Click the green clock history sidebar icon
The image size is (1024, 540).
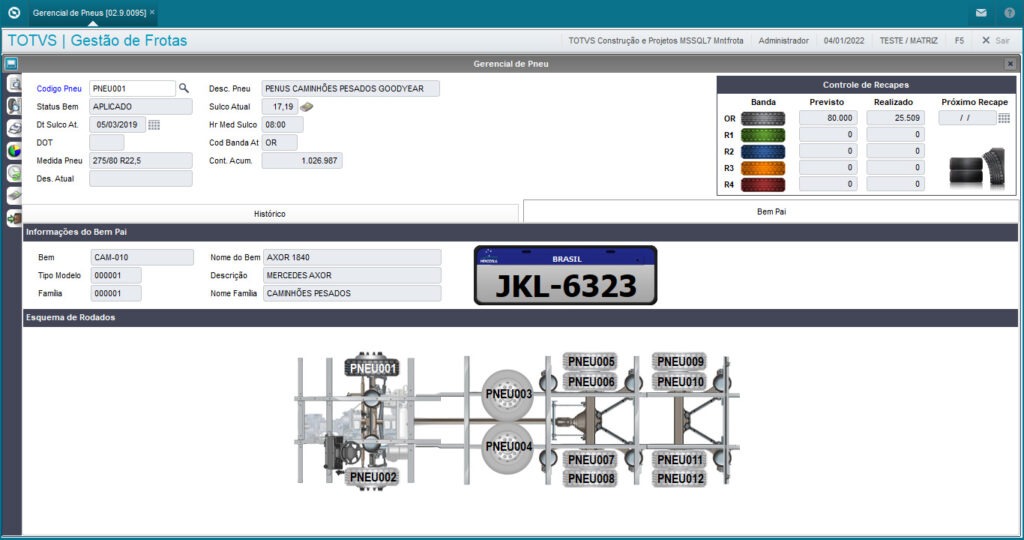click(x=14, y=174)
